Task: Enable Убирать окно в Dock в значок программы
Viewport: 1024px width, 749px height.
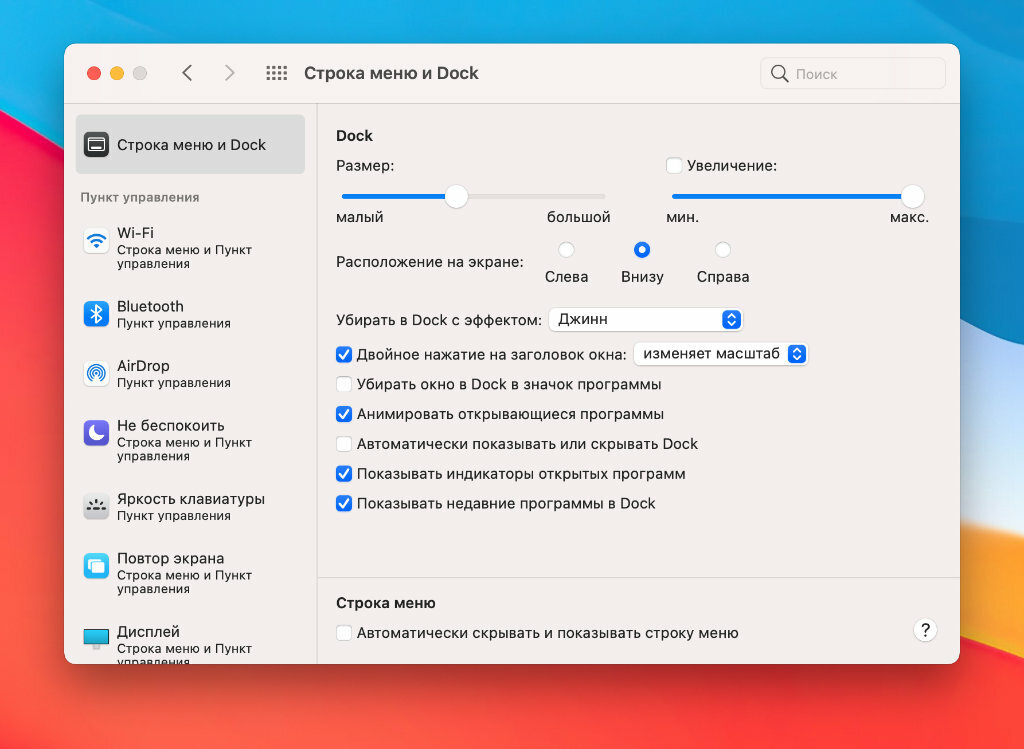Action: [344, 384]
